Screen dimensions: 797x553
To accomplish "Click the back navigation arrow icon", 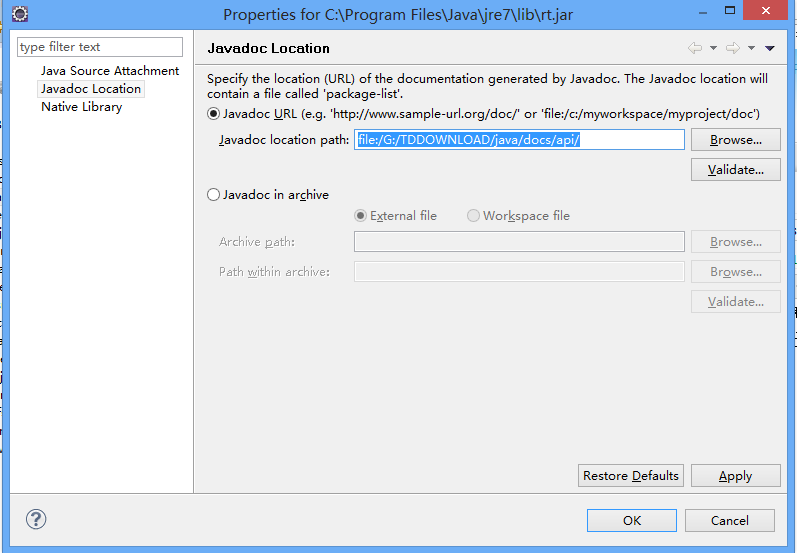I will point(695,48).
